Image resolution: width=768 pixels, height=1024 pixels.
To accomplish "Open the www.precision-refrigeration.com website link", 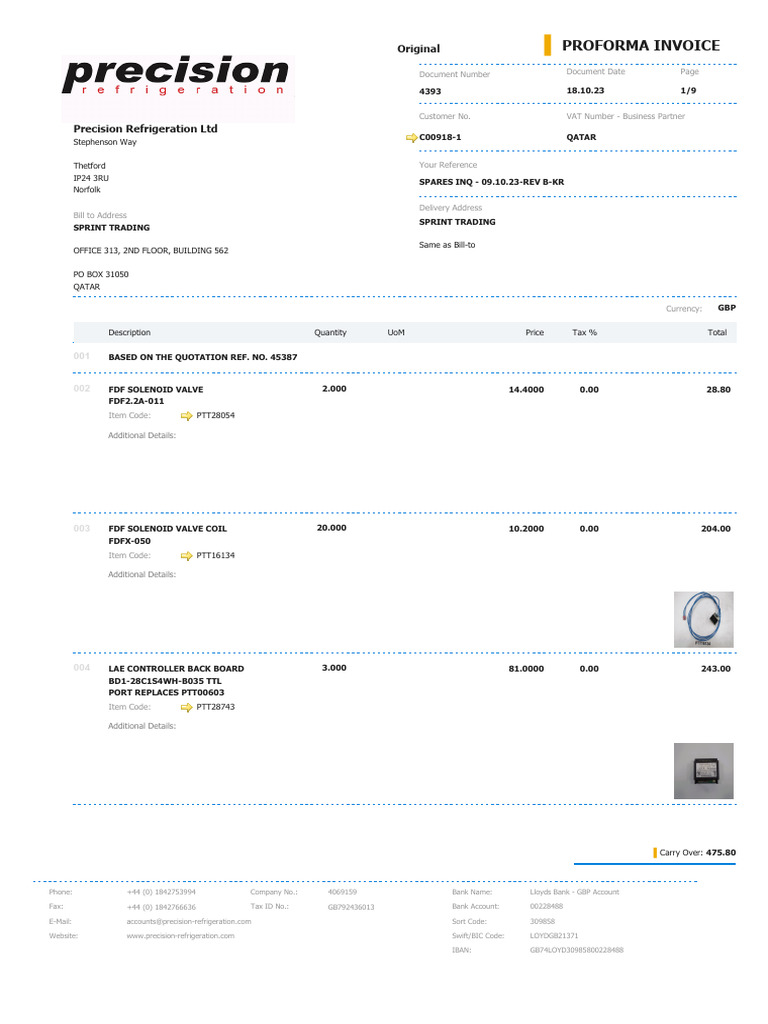I will pyautogui.click(x=180, y=936).
